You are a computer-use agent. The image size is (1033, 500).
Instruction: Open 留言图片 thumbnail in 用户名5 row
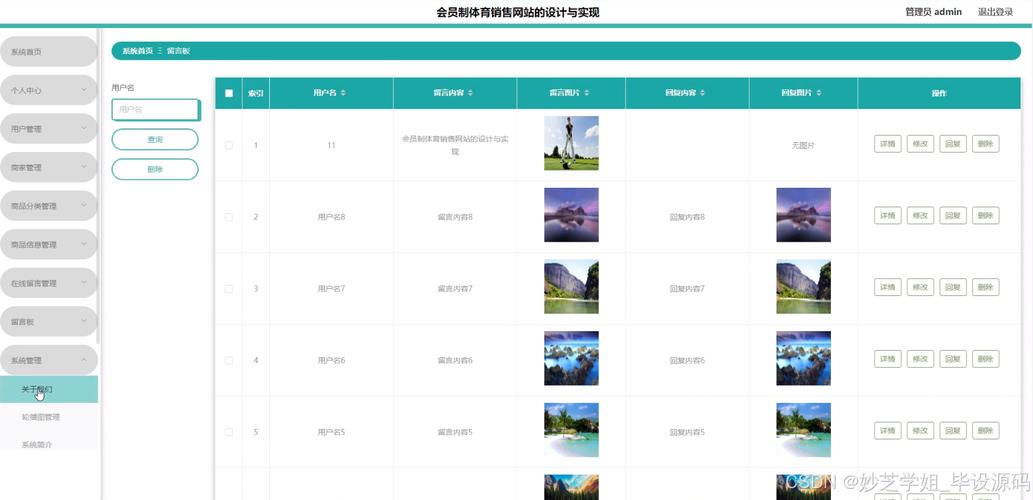click(x=571, y=430)
